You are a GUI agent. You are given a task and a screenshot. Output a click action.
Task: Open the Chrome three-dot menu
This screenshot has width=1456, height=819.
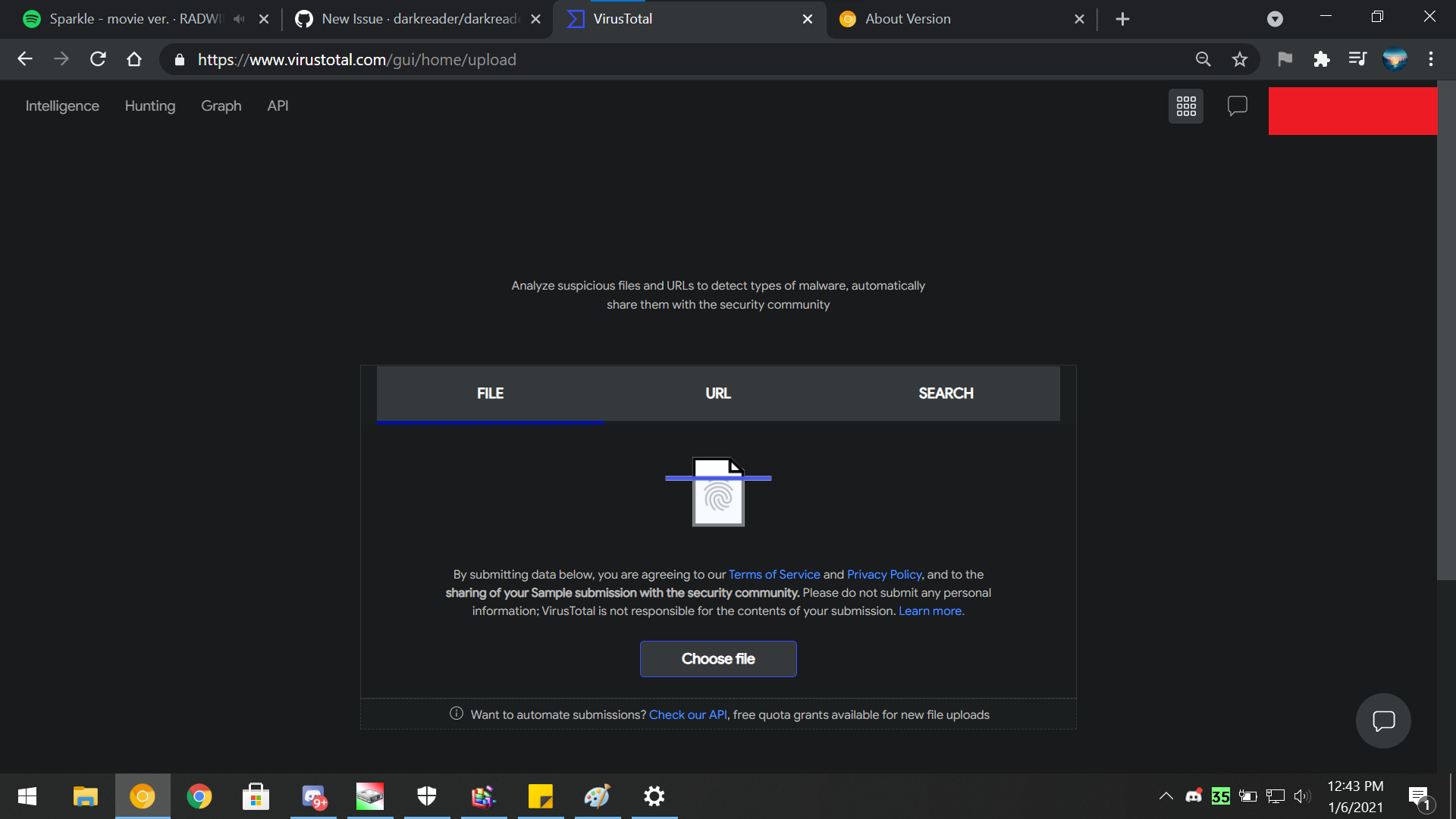coord(1432,59)
